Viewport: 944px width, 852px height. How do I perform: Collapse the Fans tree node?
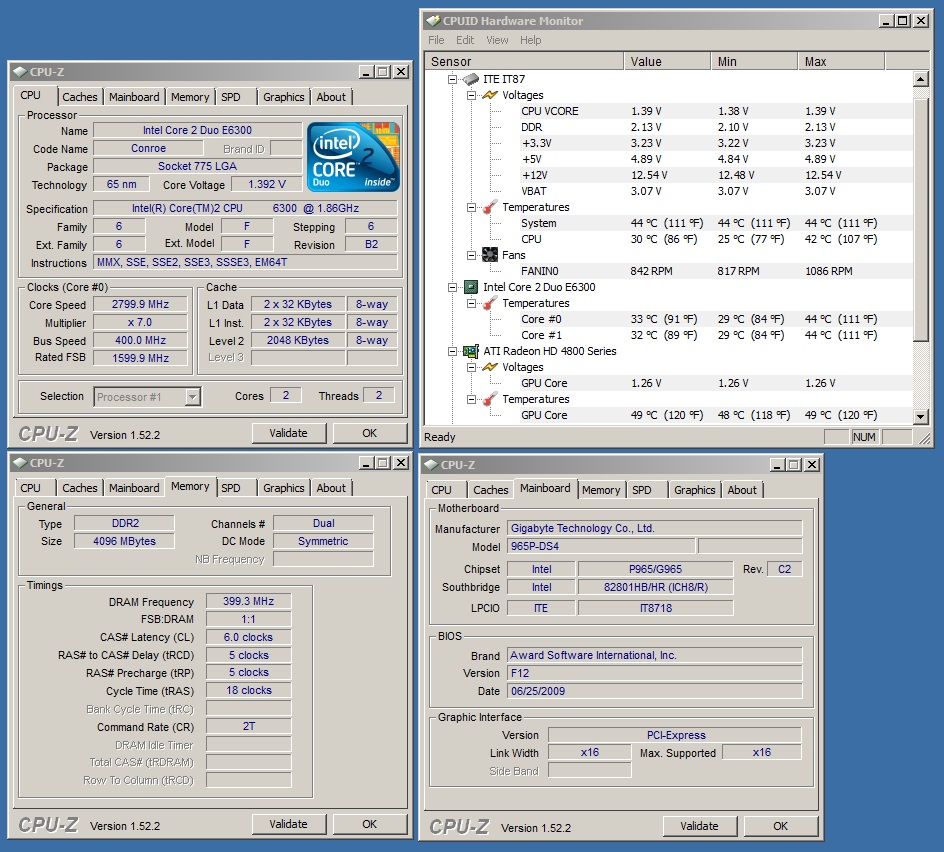pos(471,255)
